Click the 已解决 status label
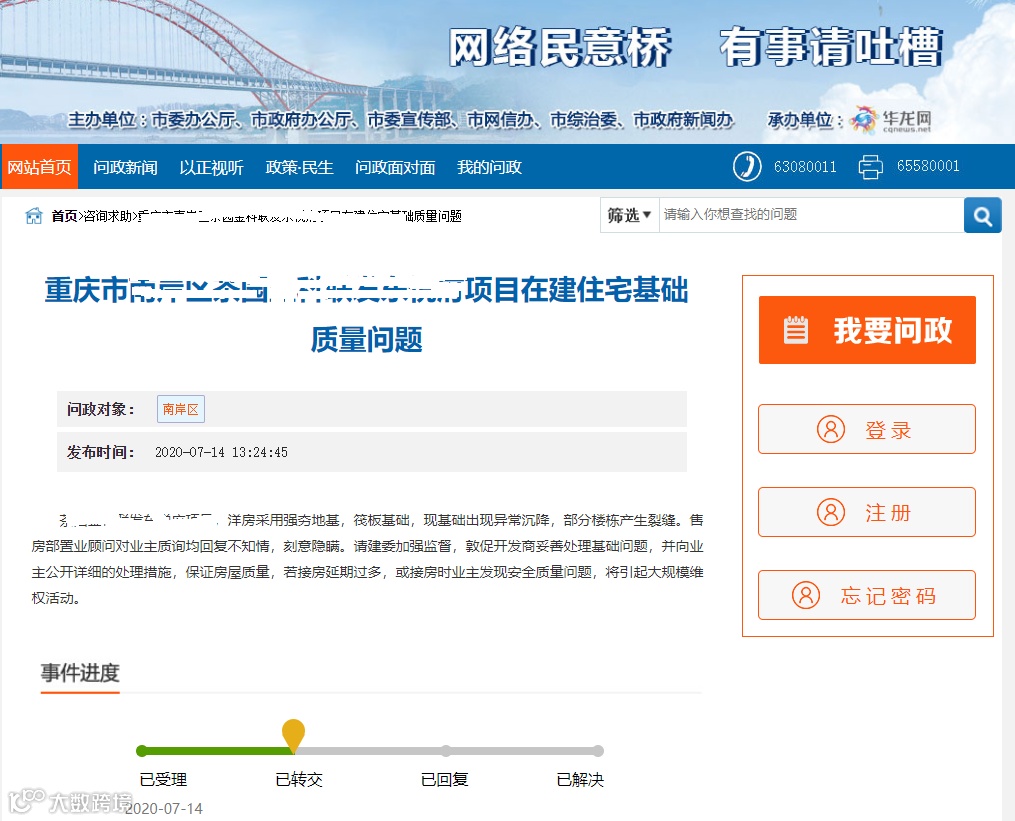Viewport: 1015px width, 821px height. click(x=580, y=780)
